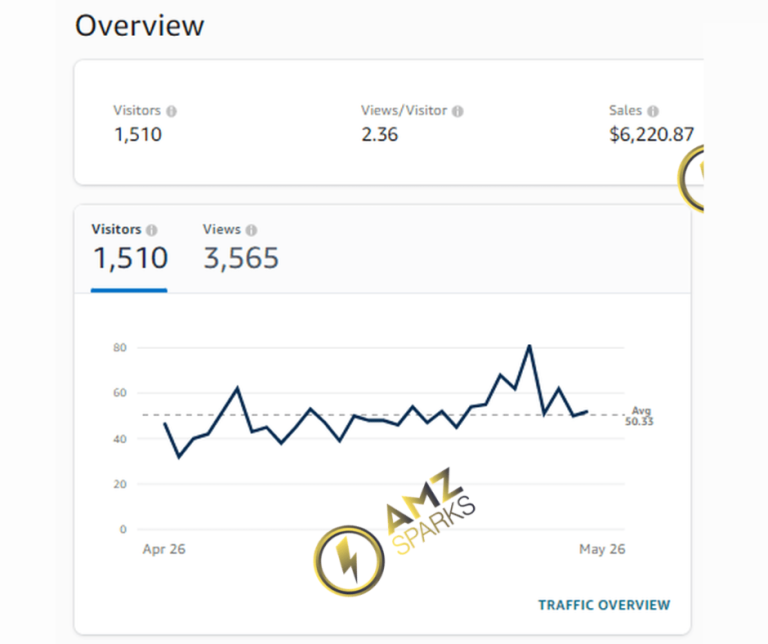
Task: Click info icon next to Sales label
Action: coord(653,112)
